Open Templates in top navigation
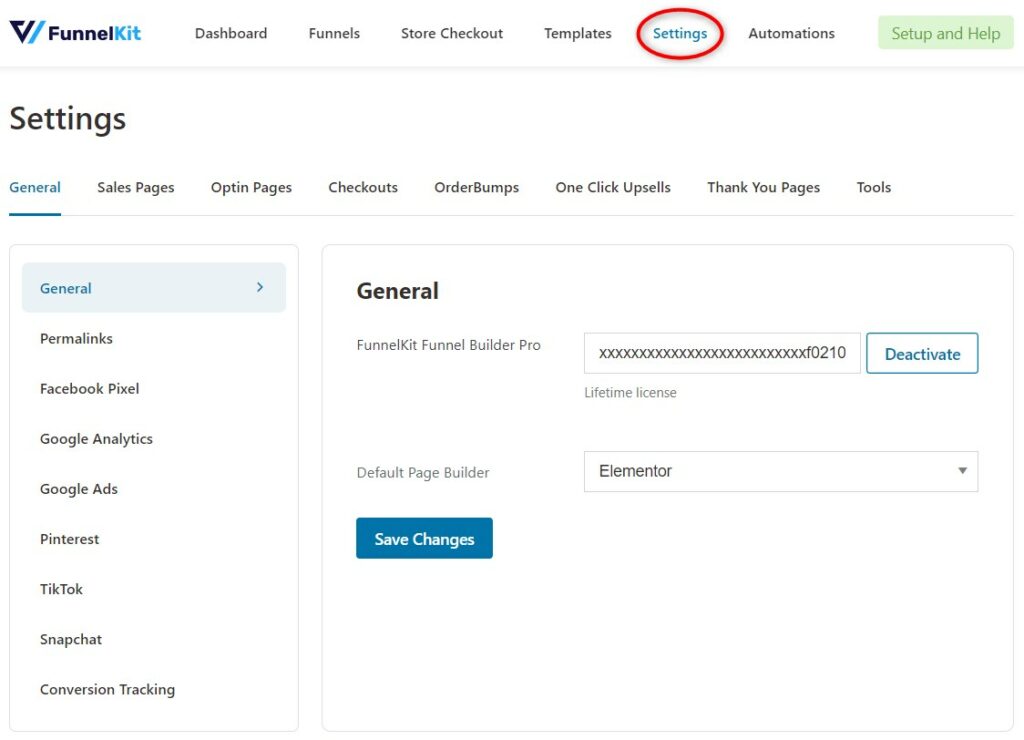Viewport: 1024px width, 740px height. 577,33
